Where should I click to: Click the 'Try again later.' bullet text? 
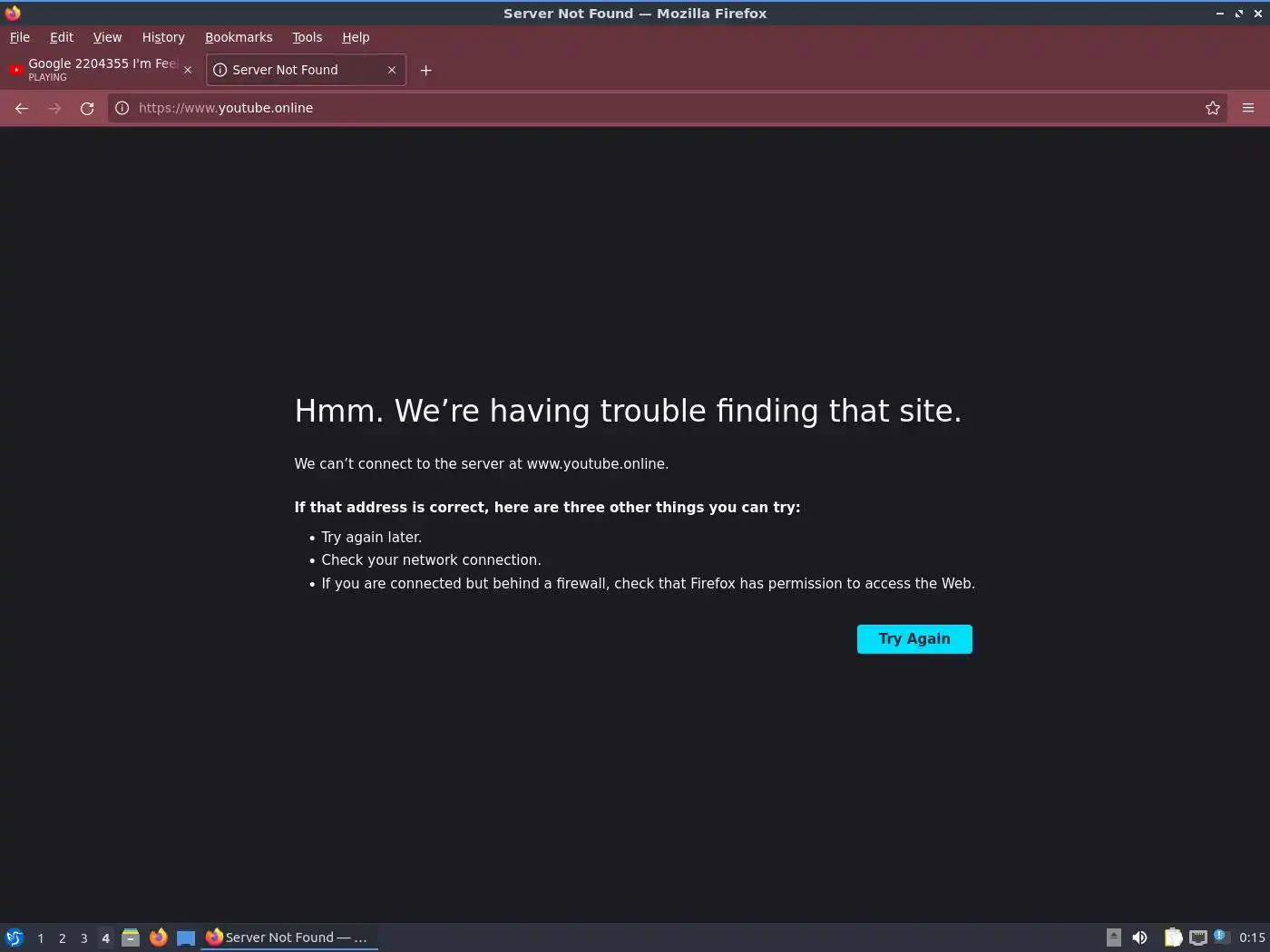pos(371,538)
